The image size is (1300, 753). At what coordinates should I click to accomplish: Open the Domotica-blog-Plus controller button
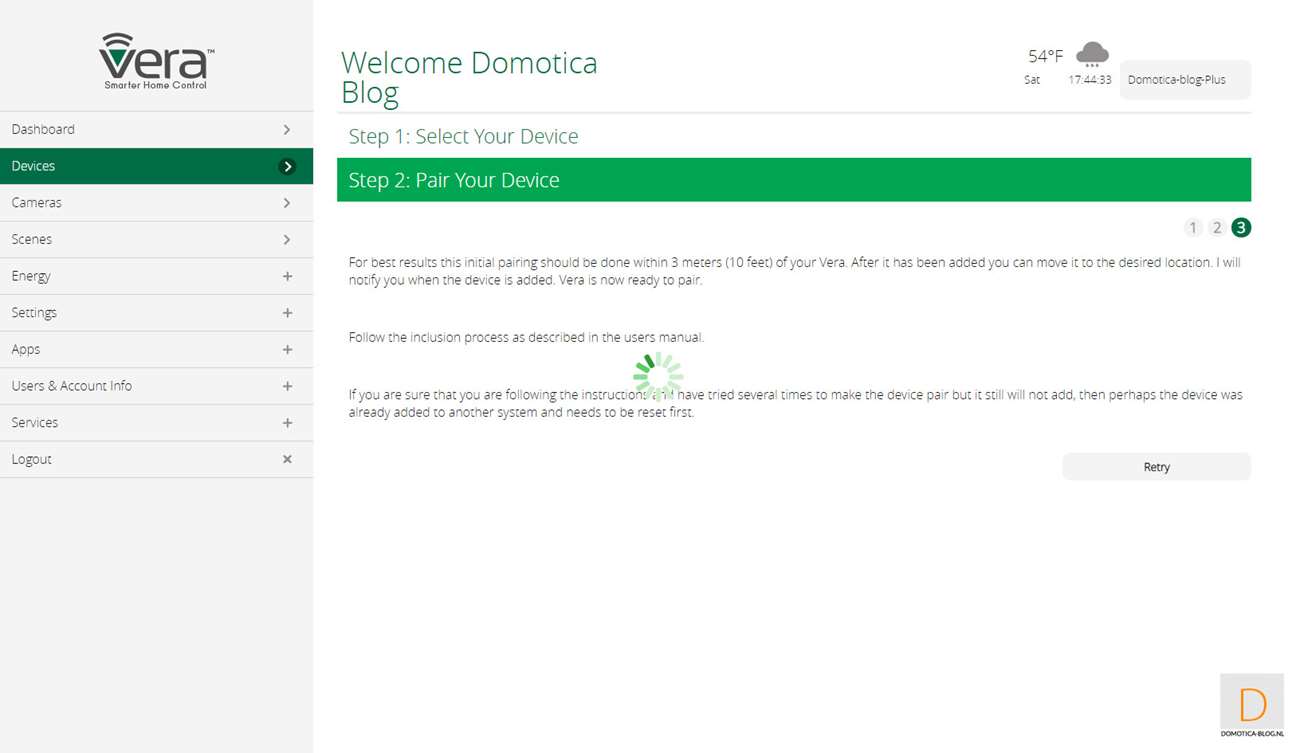coord(1185,80)
